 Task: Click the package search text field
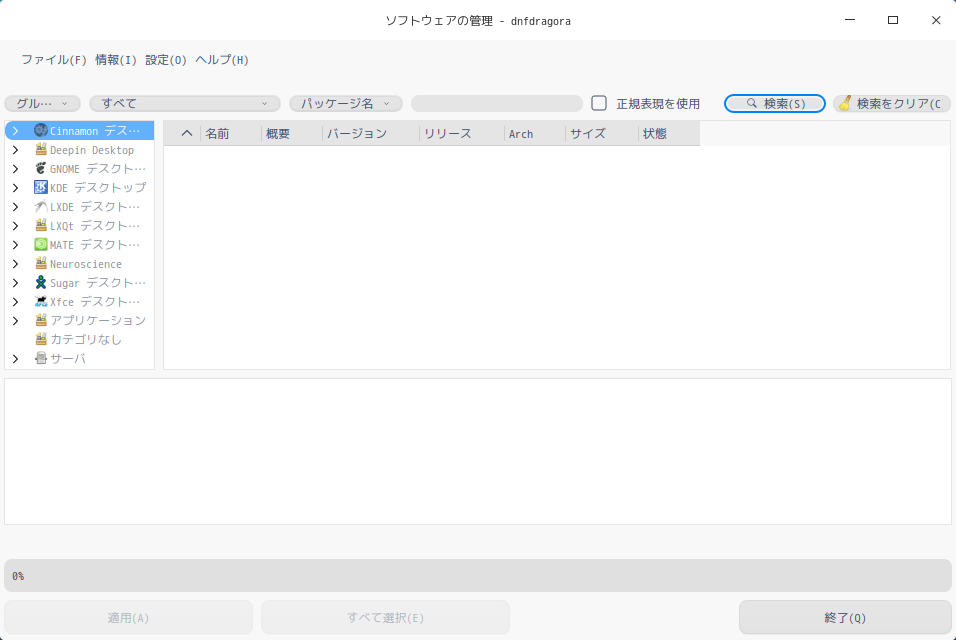pyautogui.click(x=497, y=104)
